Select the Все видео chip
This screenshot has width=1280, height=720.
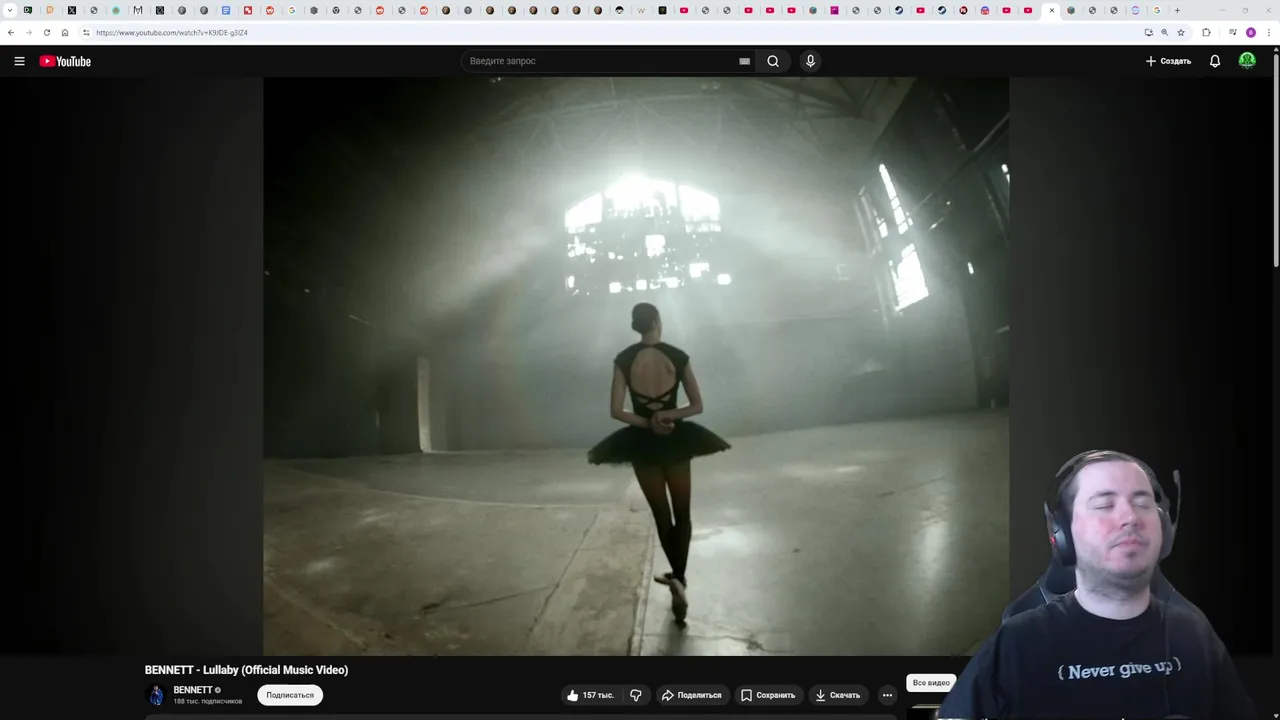[x=931, y=683]
